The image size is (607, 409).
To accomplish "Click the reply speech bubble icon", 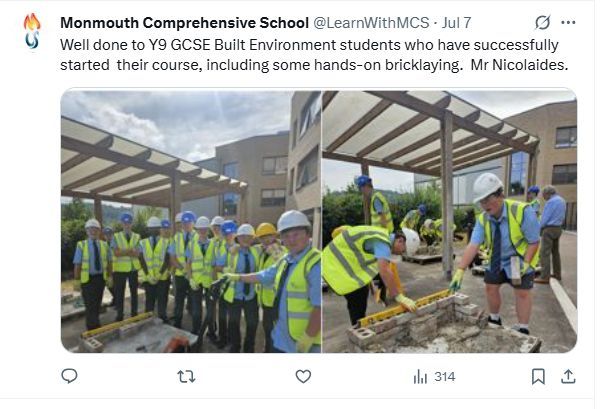I will (x=69, y=376).
